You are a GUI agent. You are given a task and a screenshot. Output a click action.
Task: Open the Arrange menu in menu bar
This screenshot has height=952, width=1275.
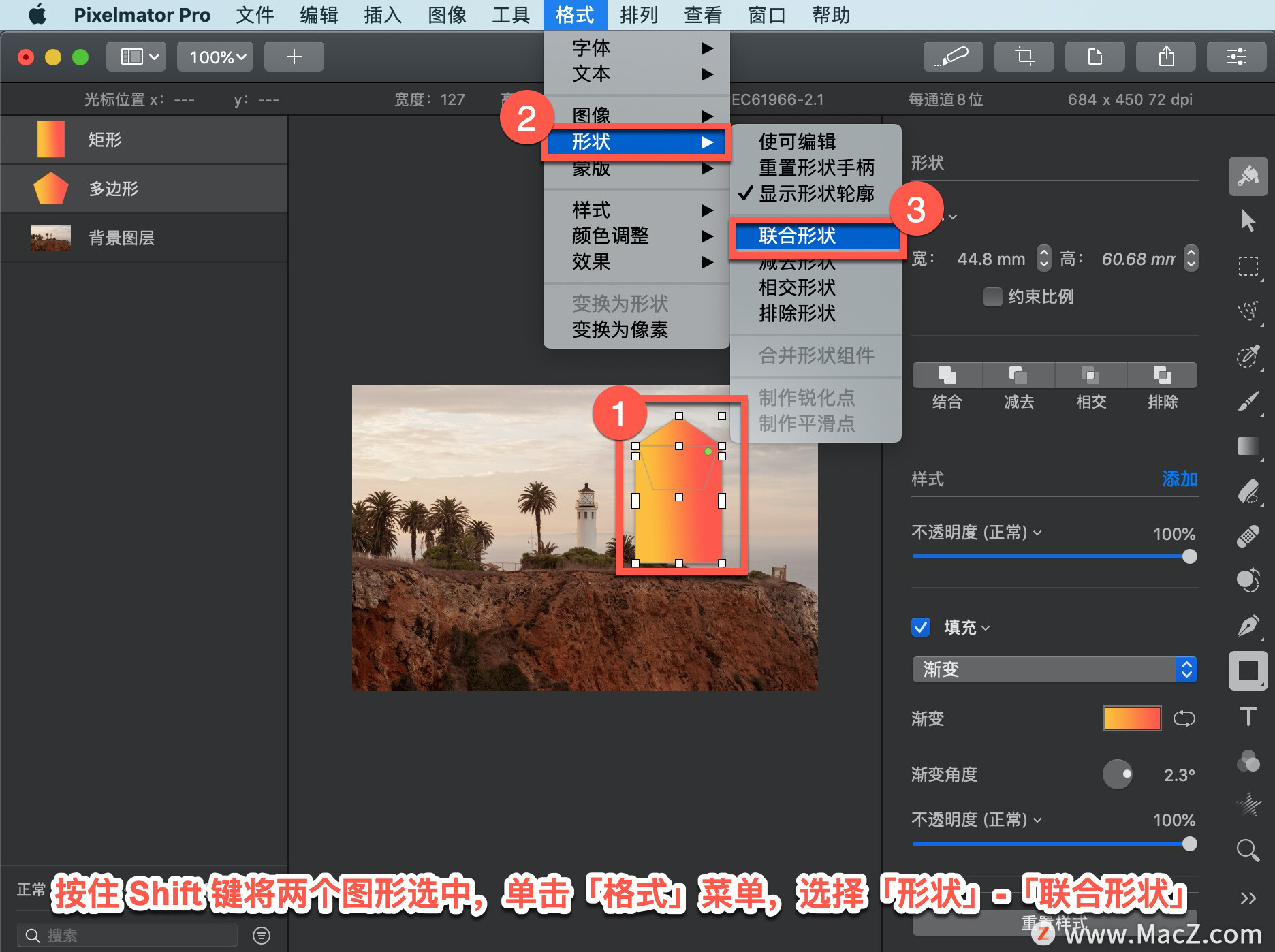[638, 15]
